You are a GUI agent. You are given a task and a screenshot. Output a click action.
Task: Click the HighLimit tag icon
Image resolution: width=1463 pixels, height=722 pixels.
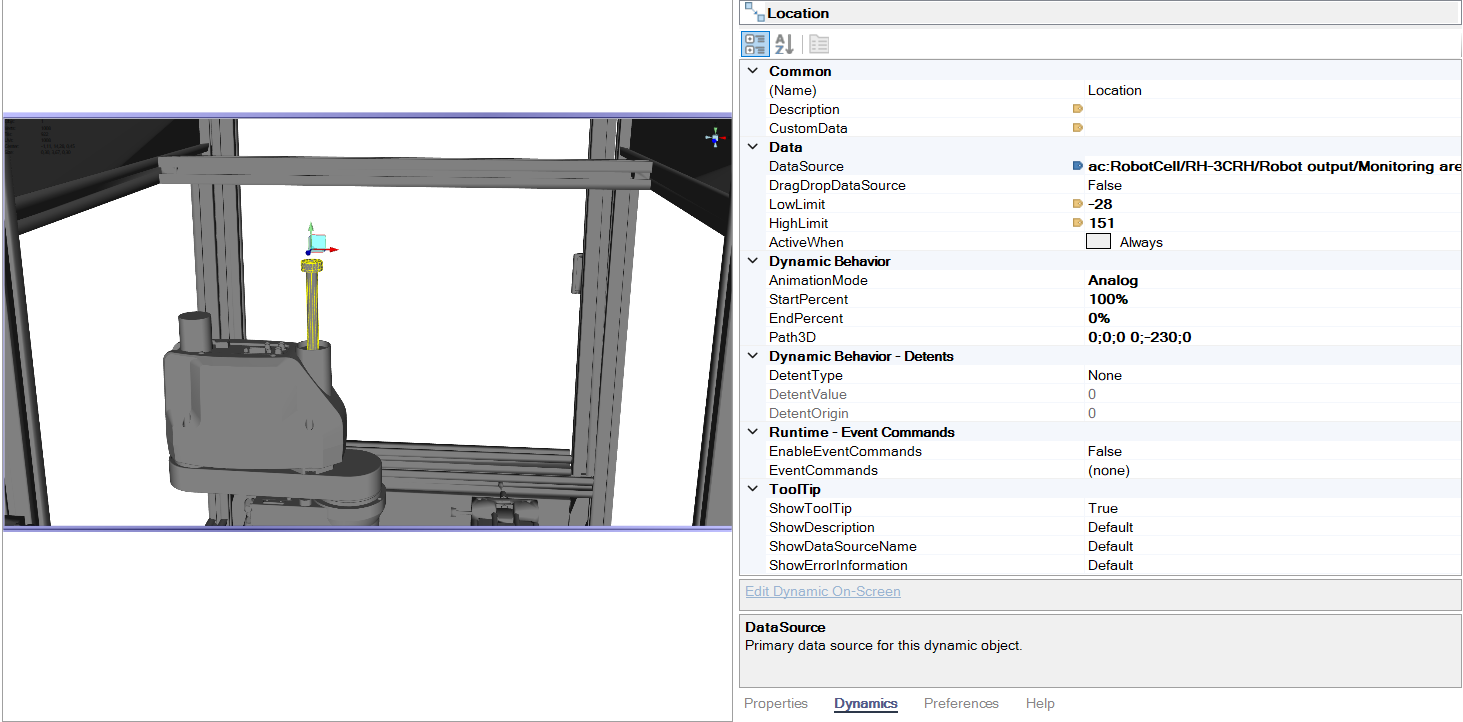tap(1077, 223)
